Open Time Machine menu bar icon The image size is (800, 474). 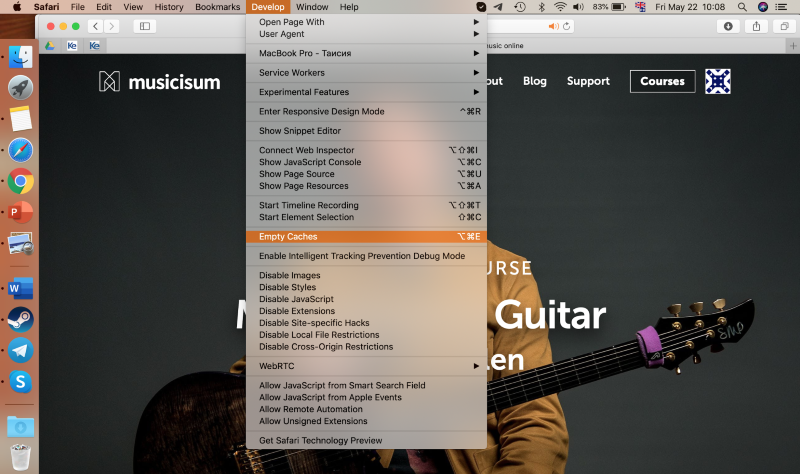click(x=520, y=7)
